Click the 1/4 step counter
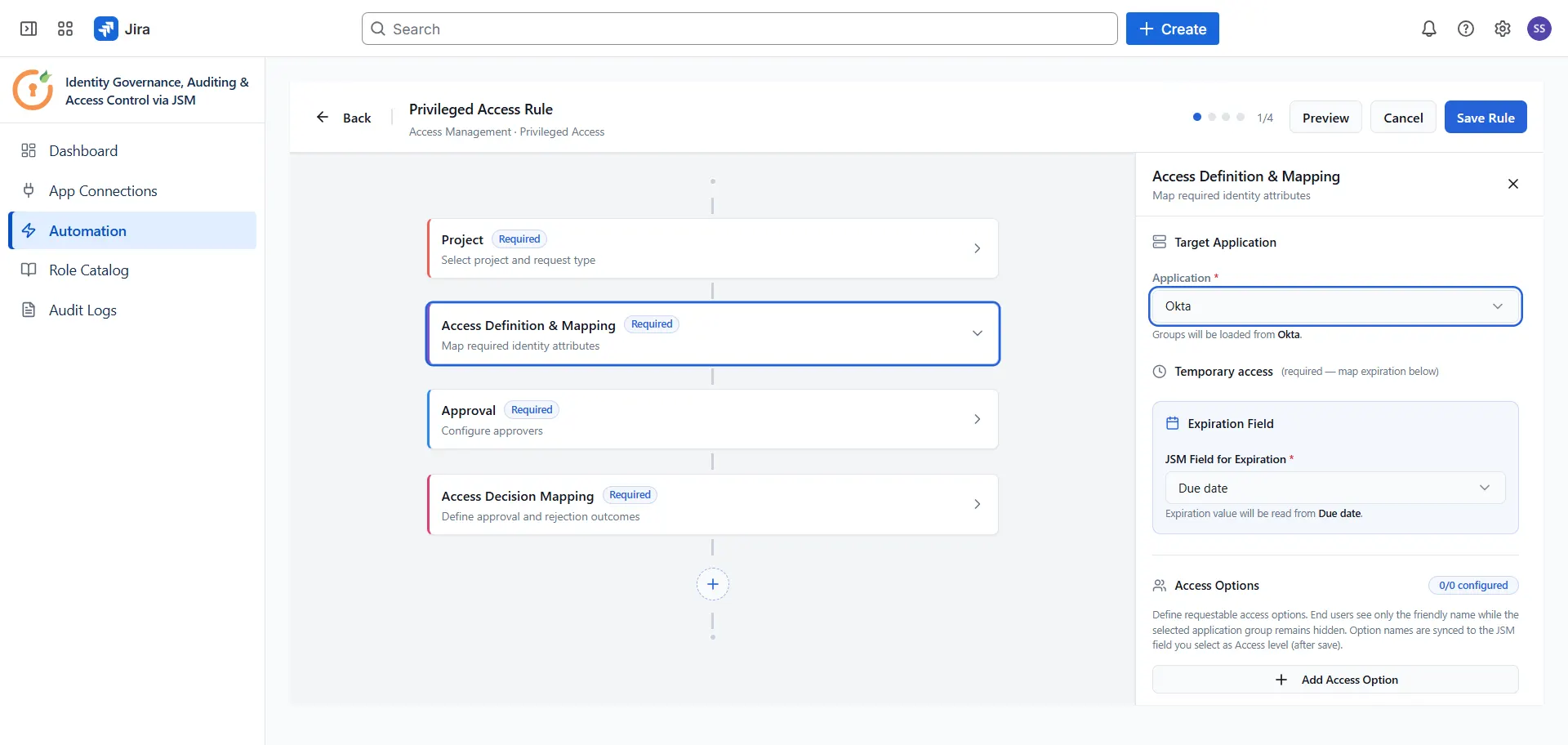1568x745 pixels. point(1265,118)
